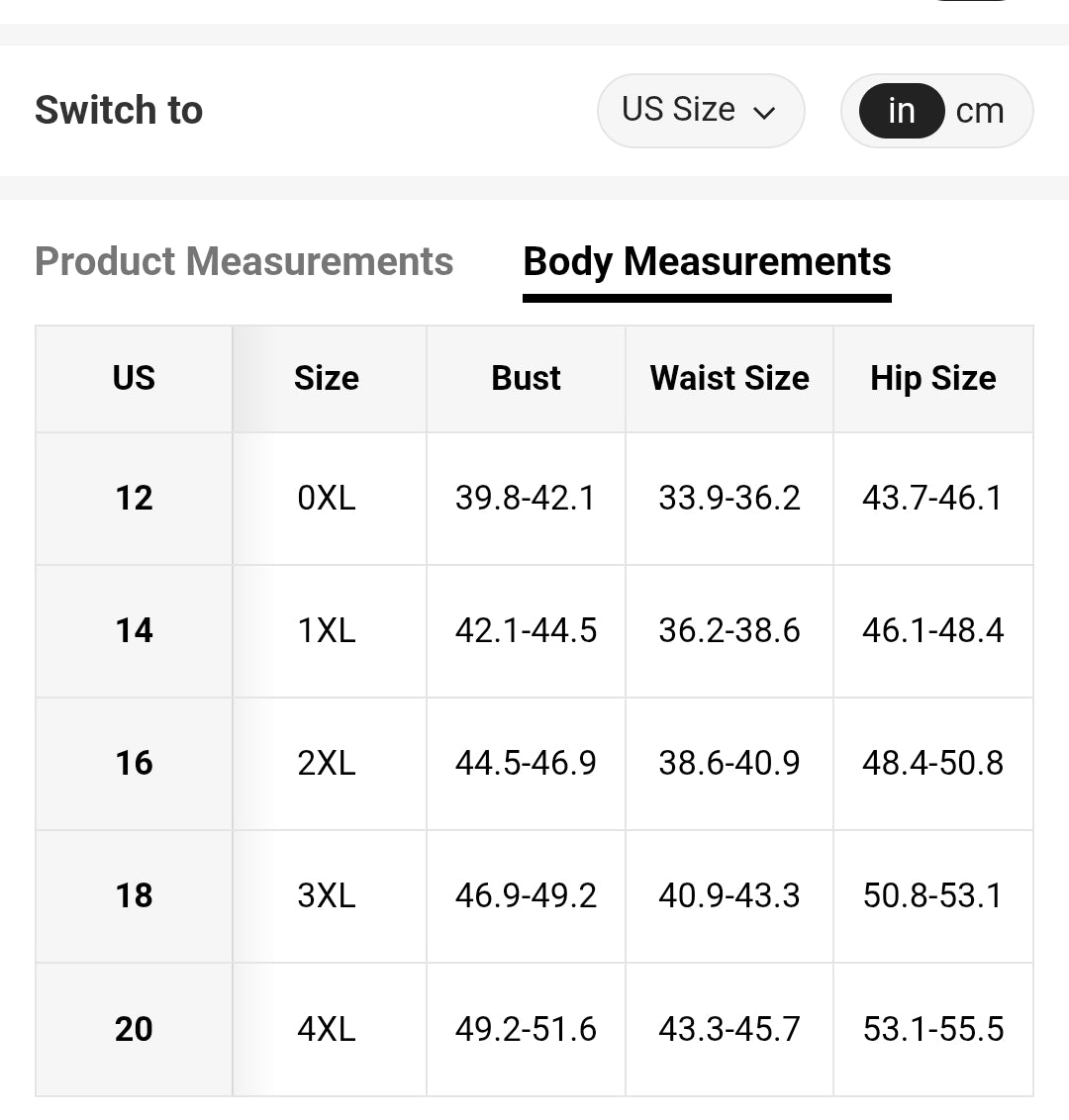This screenshot has height=1120, width=1069.
Task: Click the Bust column header
Action: click(x=526, y=378)
